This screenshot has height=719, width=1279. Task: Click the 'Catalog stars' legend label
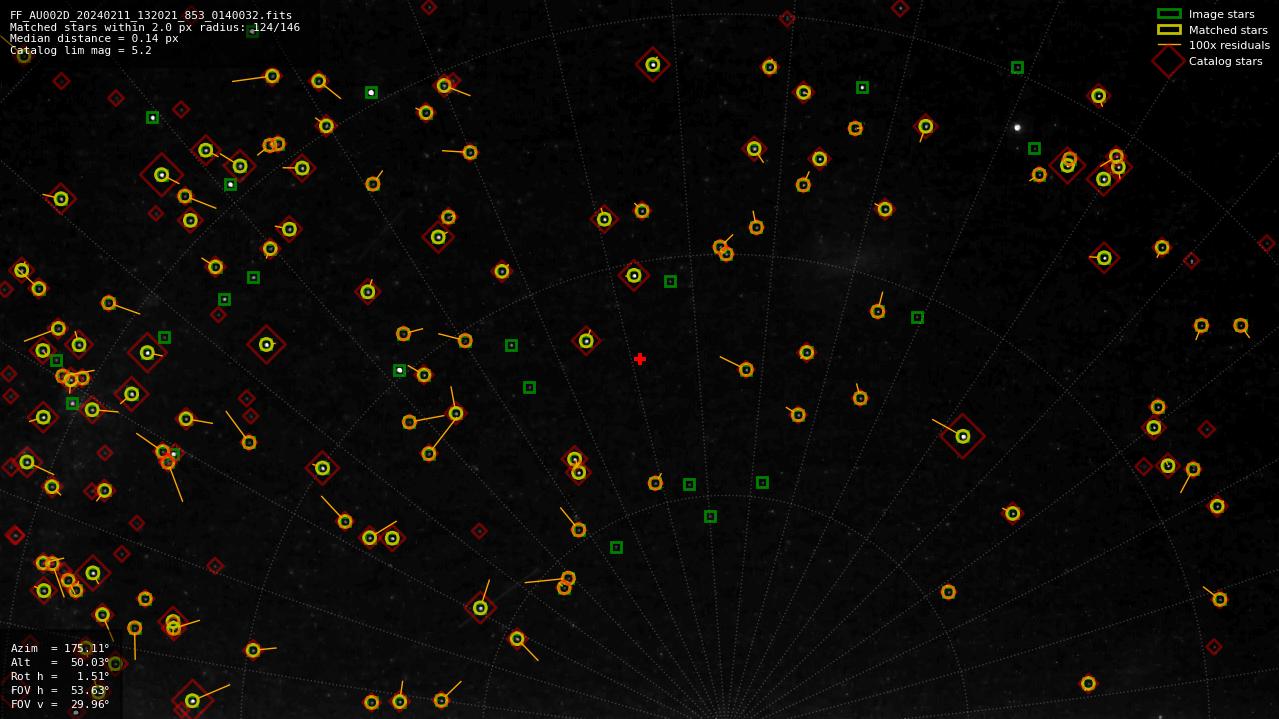1225,61
